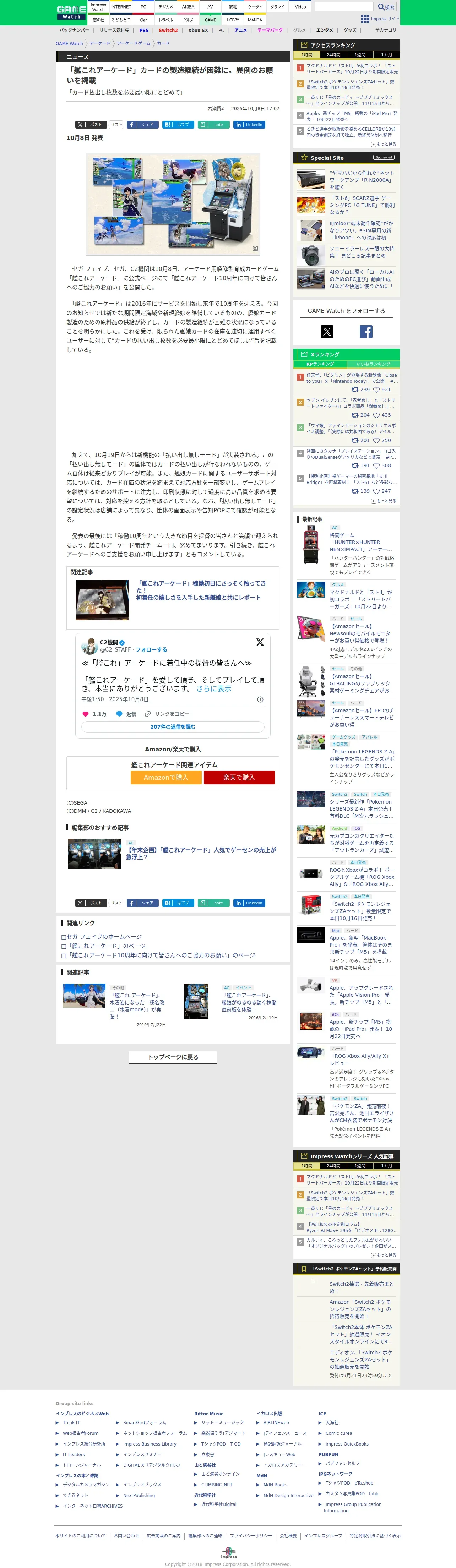
Task: Select access ranking 1週間 tab
Action: pyautogui.click(x=360, y=55)
